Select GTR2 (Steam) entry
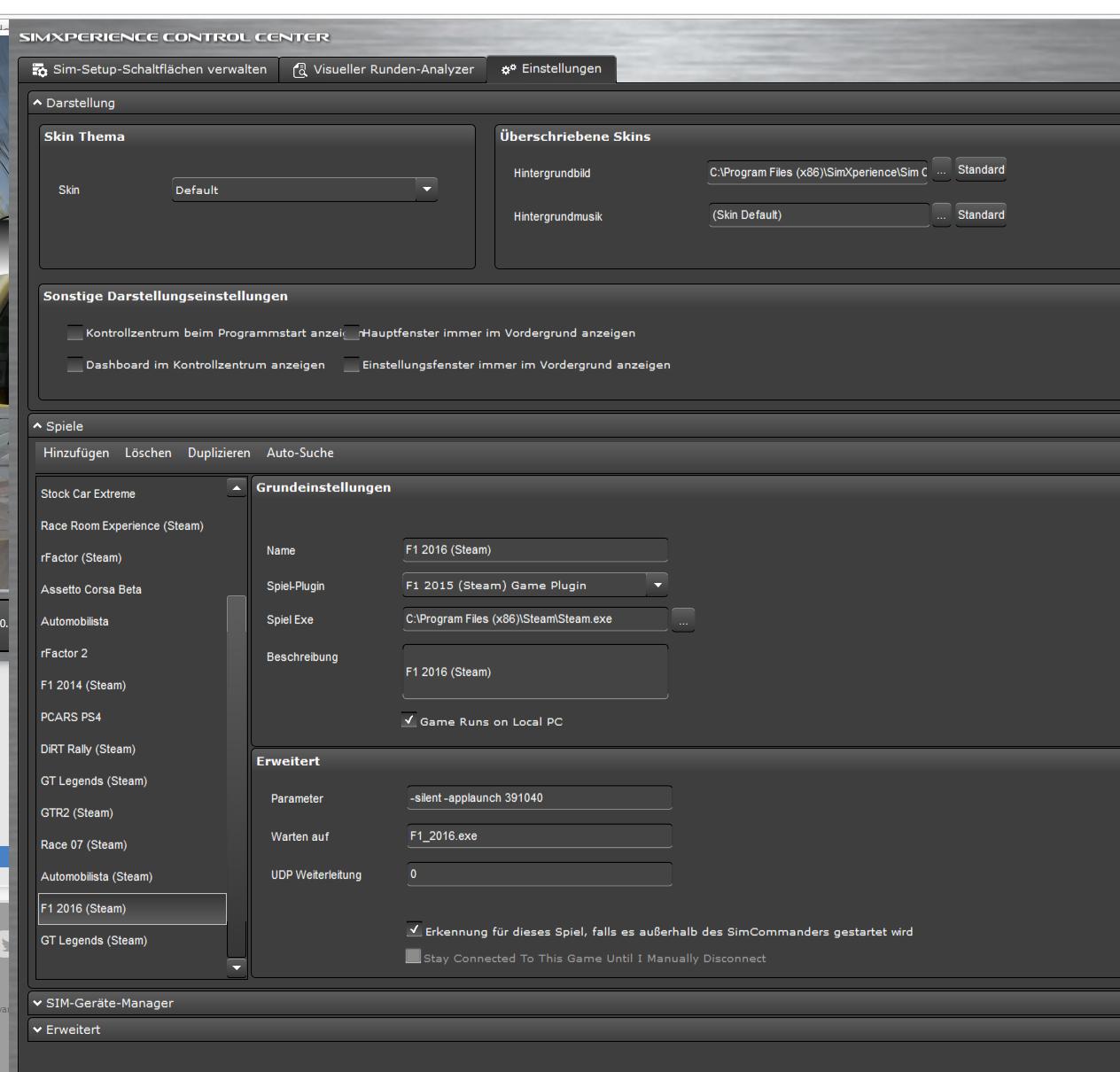The width and height of the screenshot is (1120, 1072). (131, 812)
